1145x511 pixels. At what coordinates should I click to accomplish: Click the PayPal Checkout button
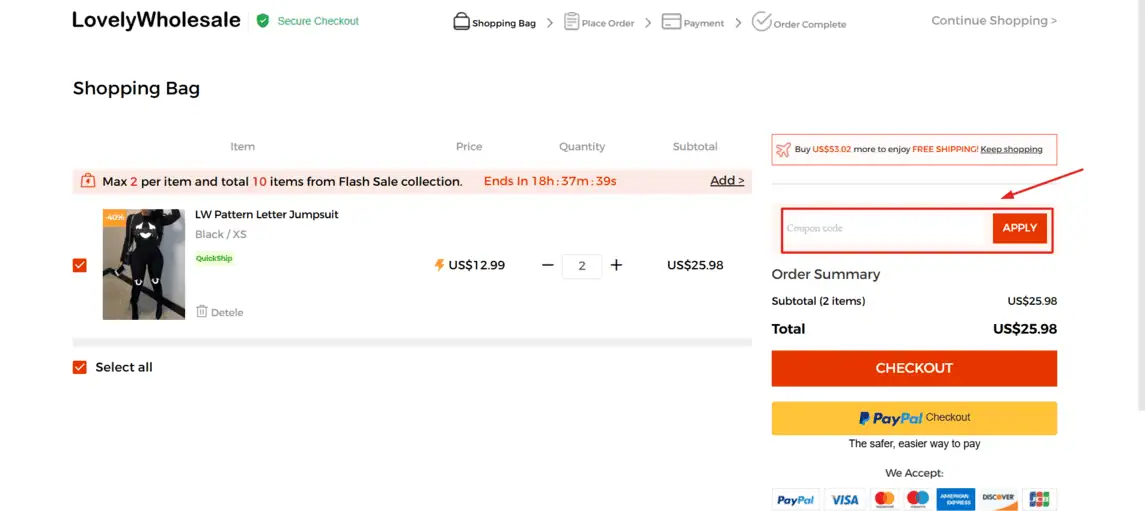pos(914,418)
